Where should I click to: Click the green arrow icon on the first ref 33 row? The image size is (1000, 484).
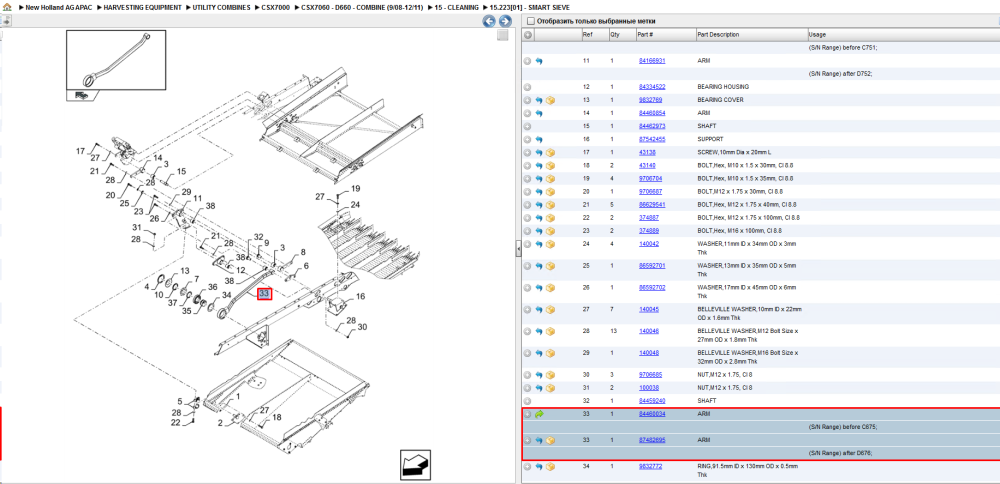click(x=539, y=414)
